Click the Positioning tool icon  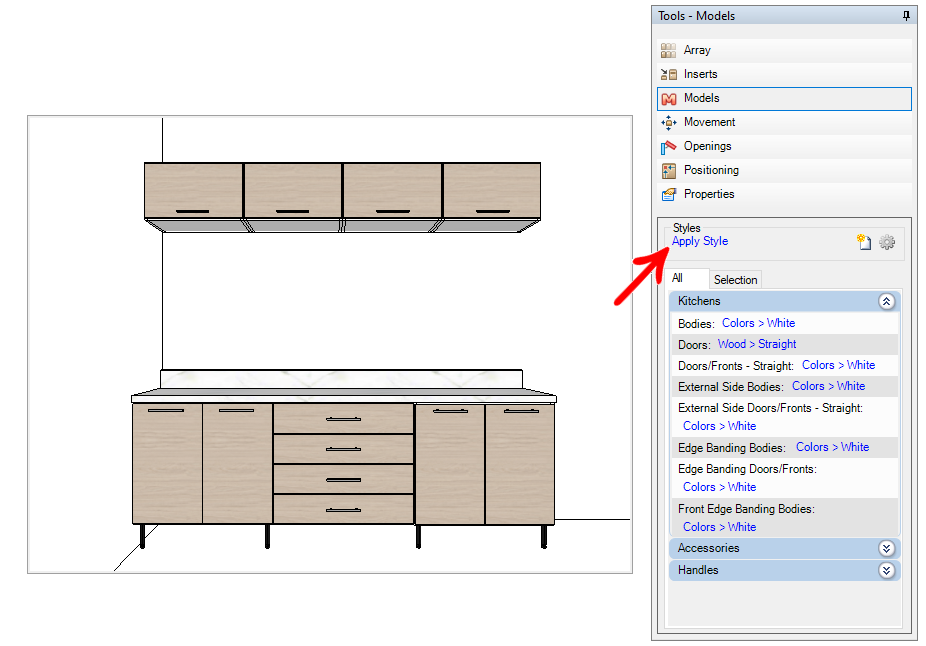click(668, 171)
